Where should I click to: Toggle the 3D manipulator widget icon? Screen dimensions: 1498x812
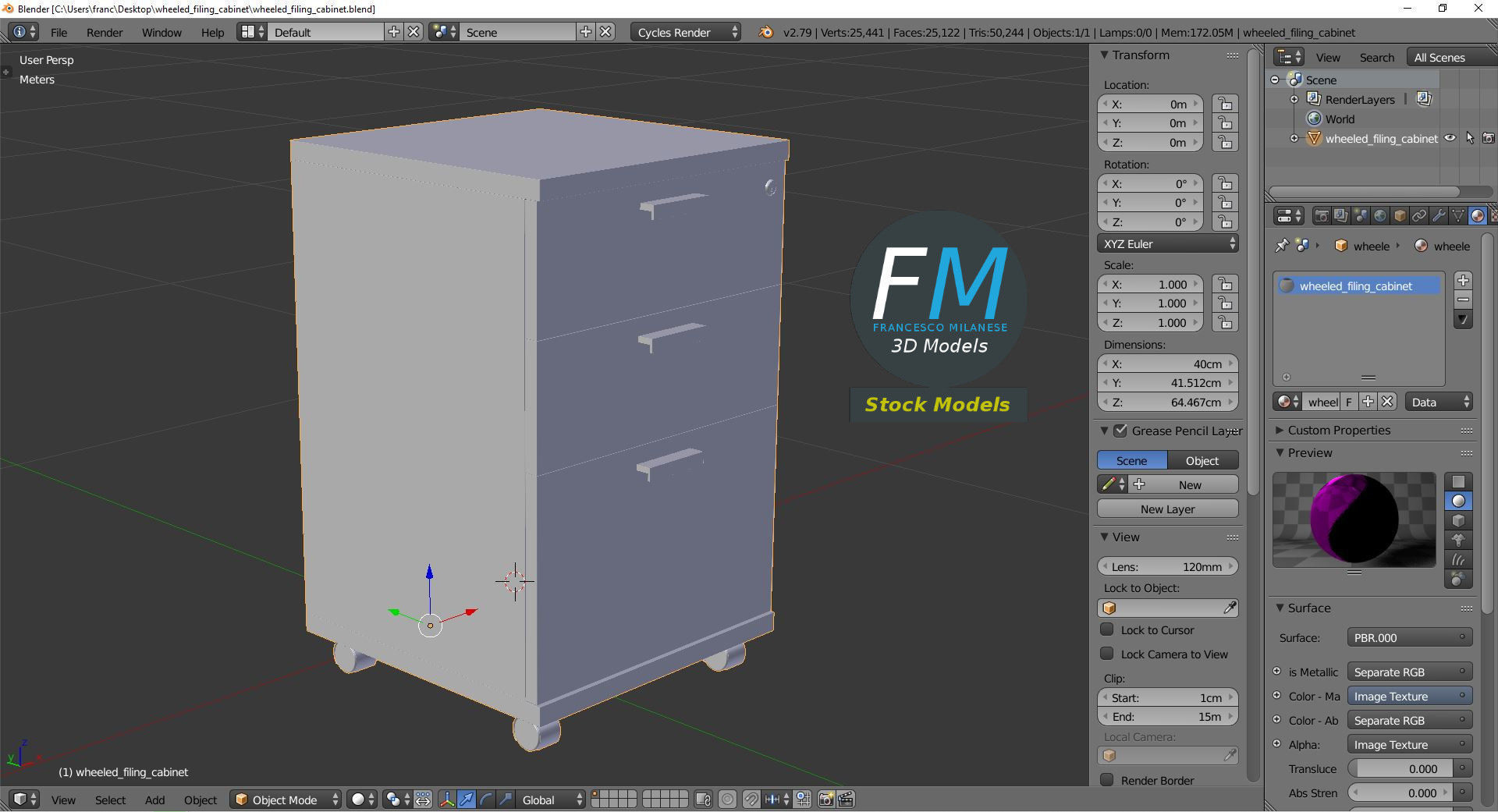coord(447,800)
